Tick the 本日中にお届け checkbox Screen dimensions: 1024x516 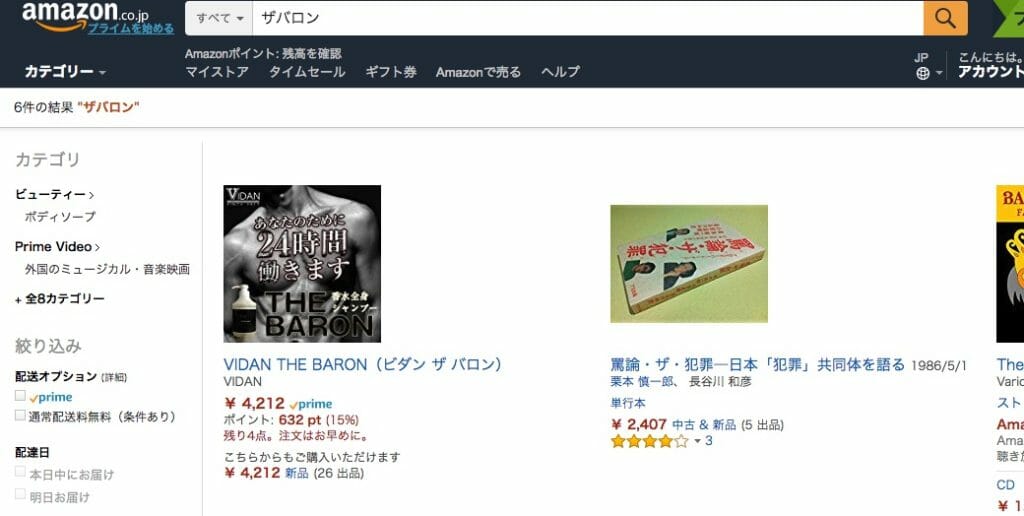tap(20, 472)
